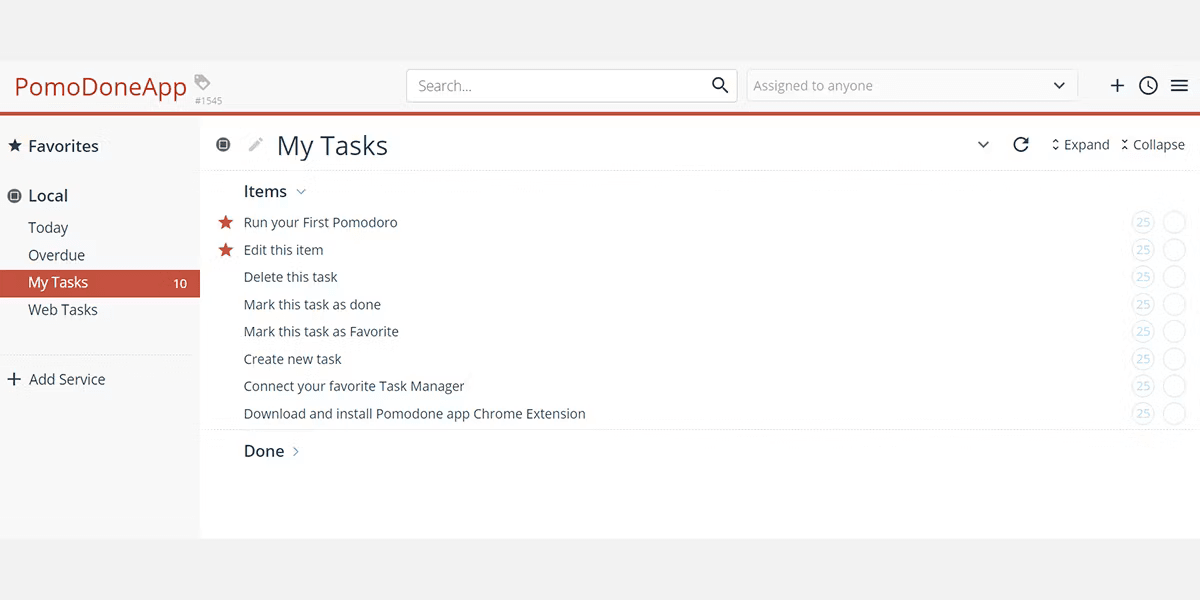Screen dimensions: 1200x600
Task: Click the PomoDoneApp logo
Action: [x=100, y=87]
